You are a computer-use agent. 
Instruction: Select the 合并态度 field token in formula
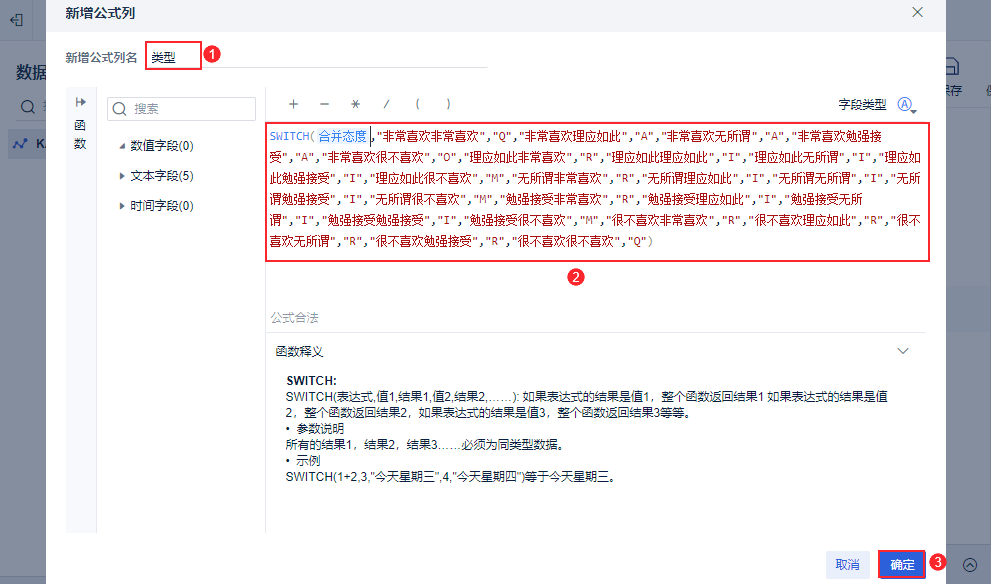click(342, 136)
